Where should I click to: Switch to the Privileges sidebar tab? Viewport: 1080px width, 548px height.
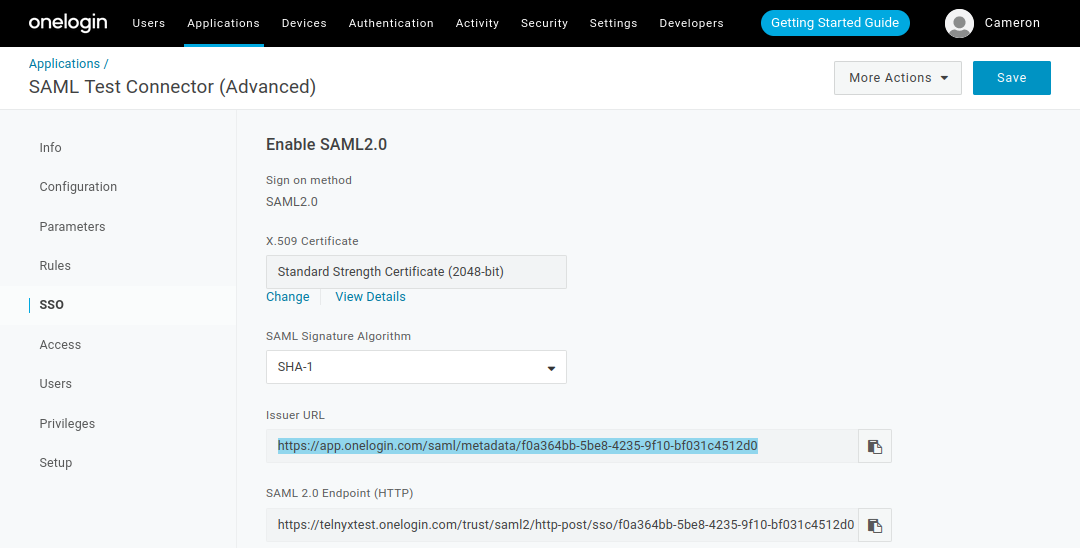point(67,423)
